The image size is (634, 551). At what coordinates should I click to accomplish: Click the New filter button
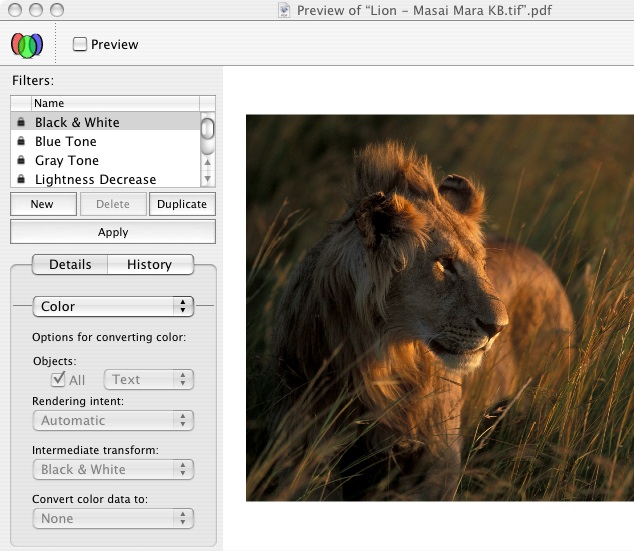tap(42, 204)
